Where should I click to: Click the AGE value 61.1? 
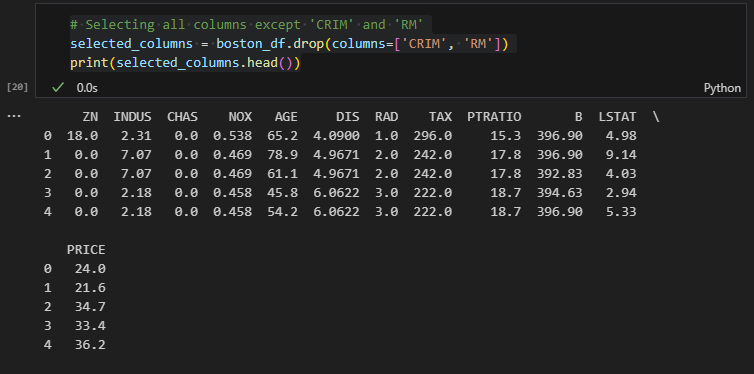click(282, 174)
